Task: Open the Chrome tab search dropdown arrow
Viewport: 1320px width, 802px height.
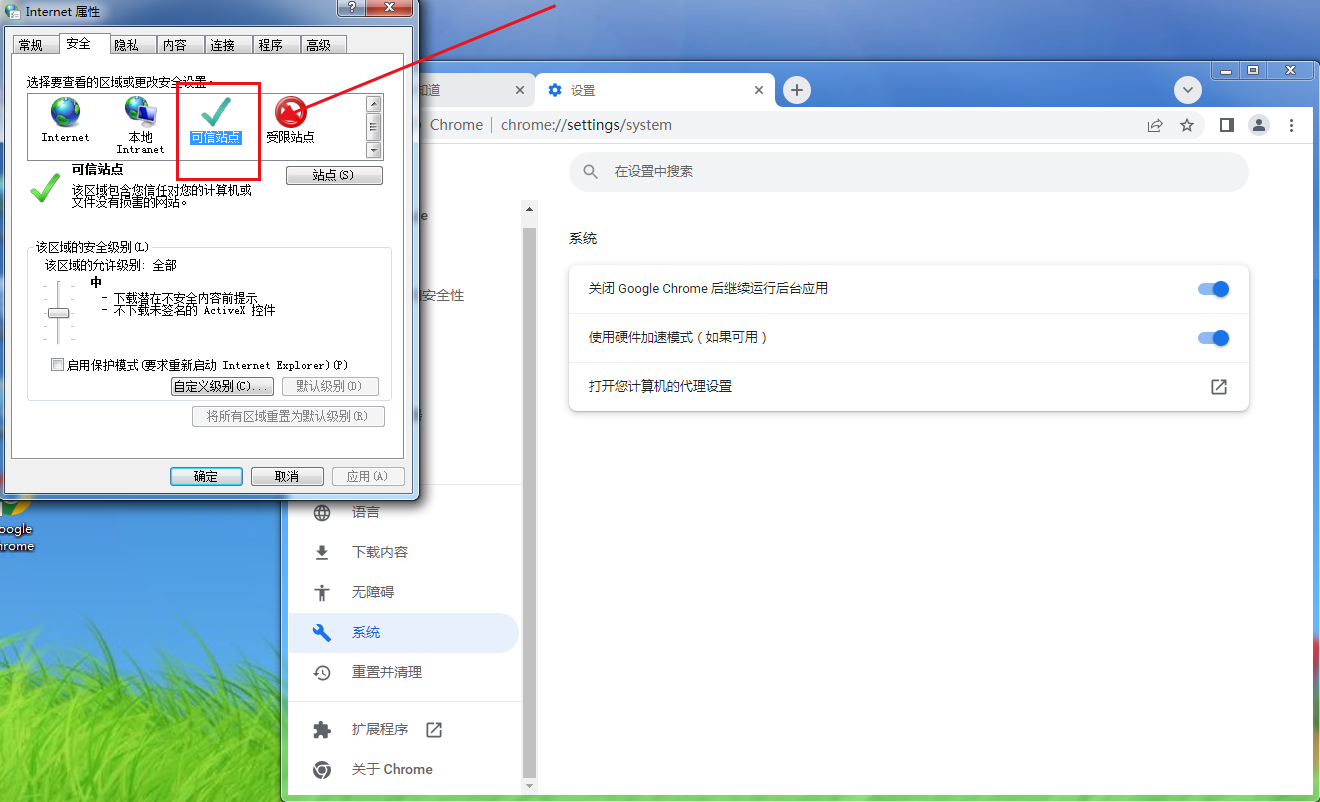Action: 1187,90
